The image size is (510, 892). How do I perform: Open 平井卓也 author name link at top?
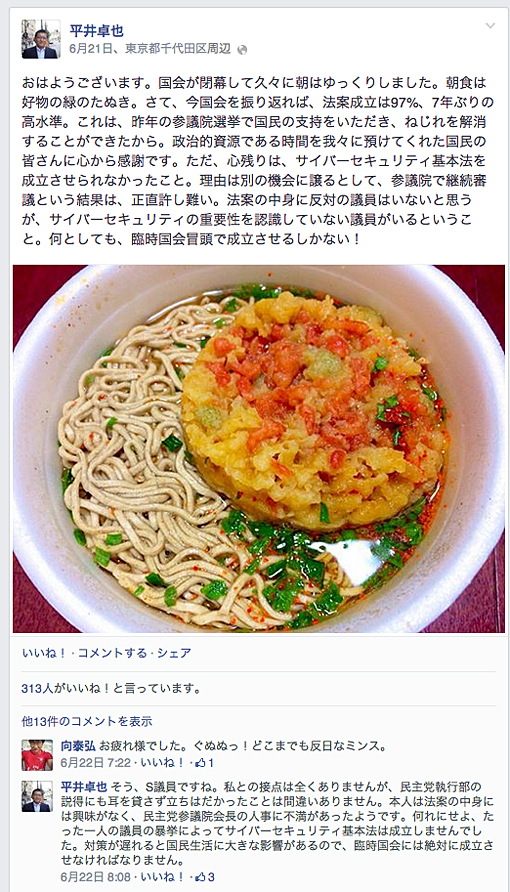(96, 31)
